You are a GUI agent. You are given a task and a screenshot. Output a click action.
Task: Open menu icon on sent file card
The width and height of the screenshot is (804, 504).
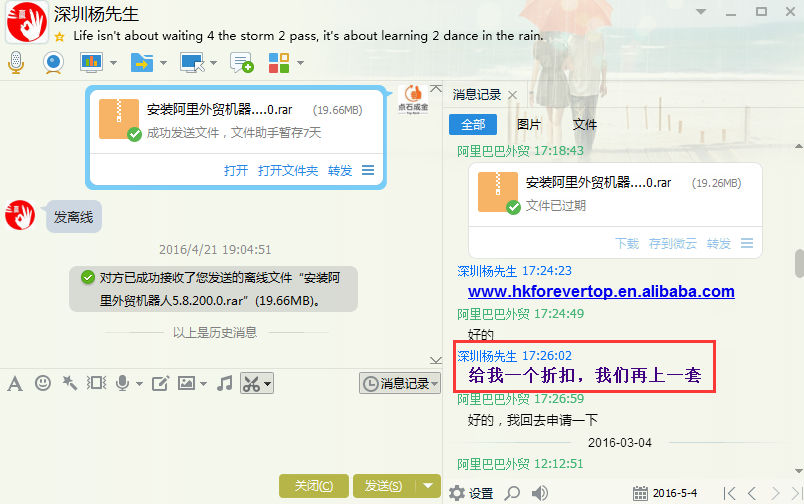(x=368, y=170)
